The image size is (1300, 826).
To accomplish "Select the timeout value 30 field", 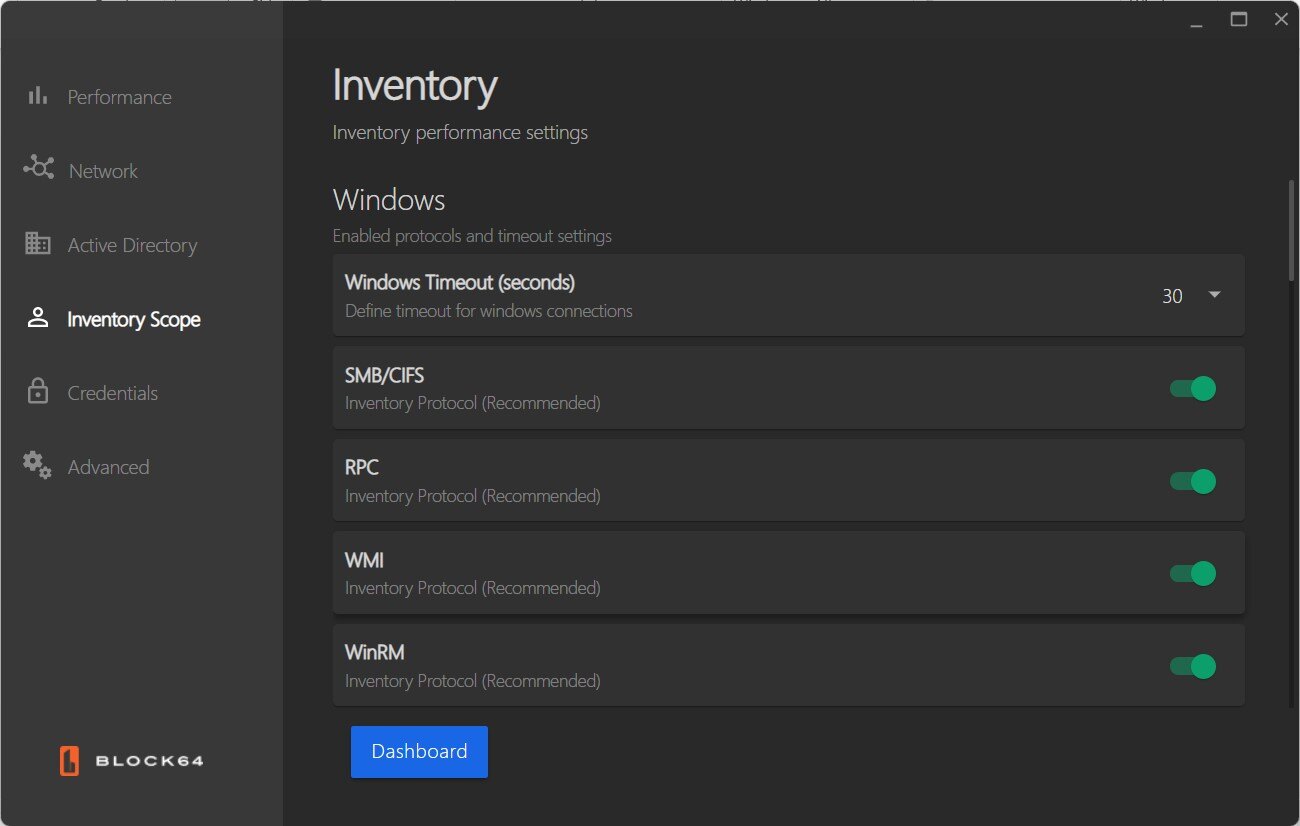I will [1172, 296].
